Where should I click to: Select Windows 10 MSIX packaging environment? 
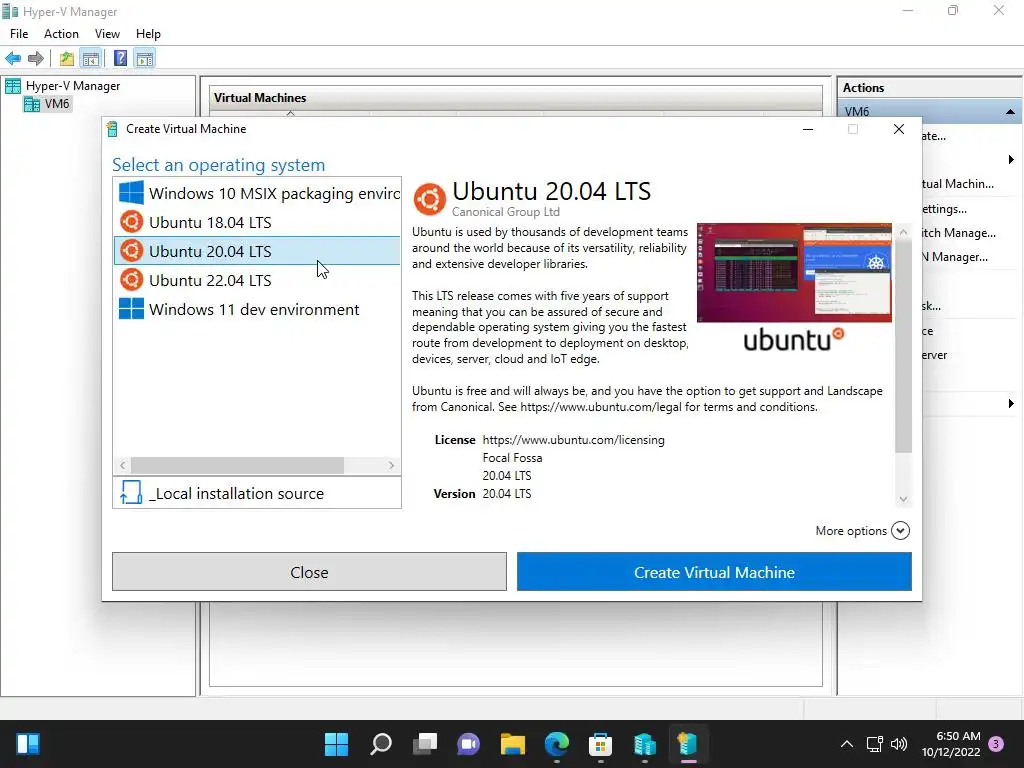(x=257, y=193)
